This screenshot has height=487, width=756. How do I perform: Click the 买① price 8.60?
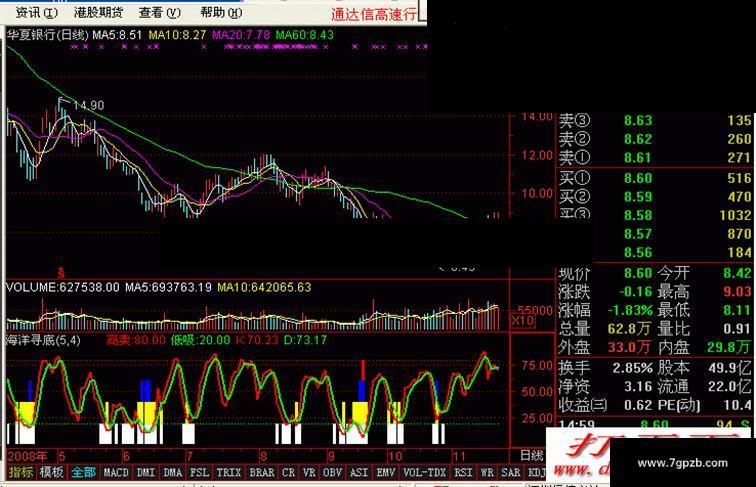(x=638, y=178)
